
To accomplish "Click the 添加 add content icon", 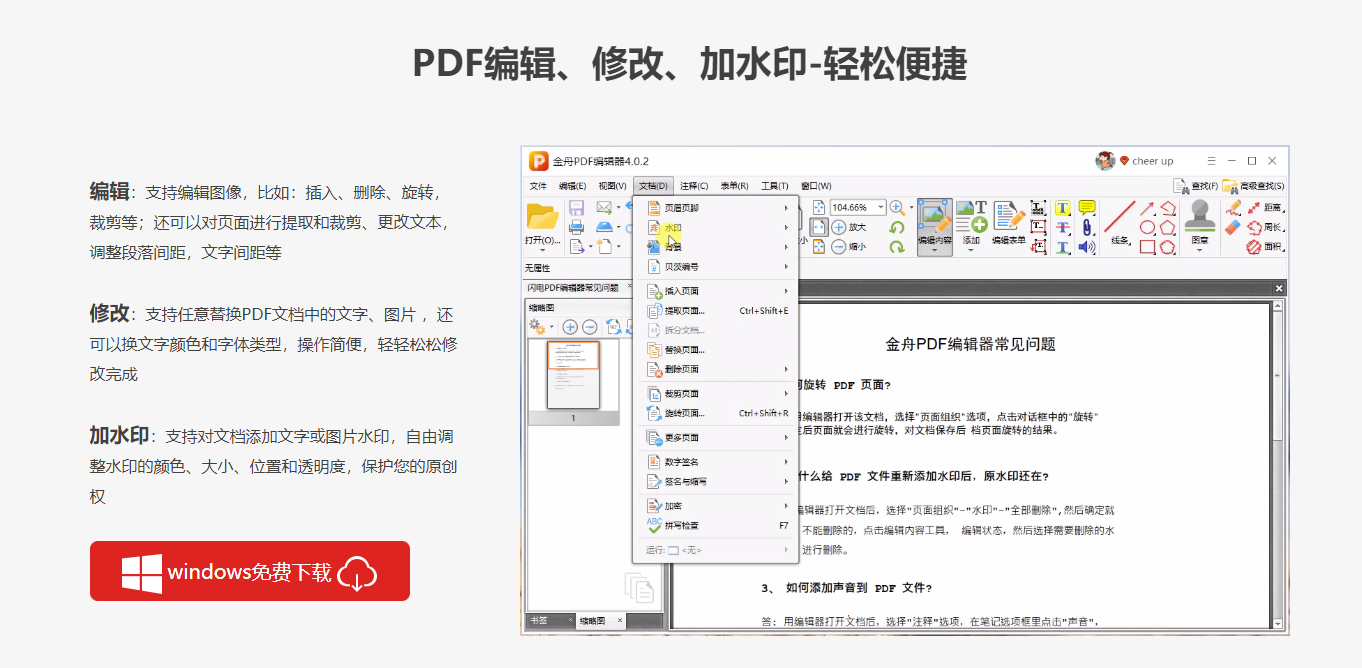I will (971, 217).
